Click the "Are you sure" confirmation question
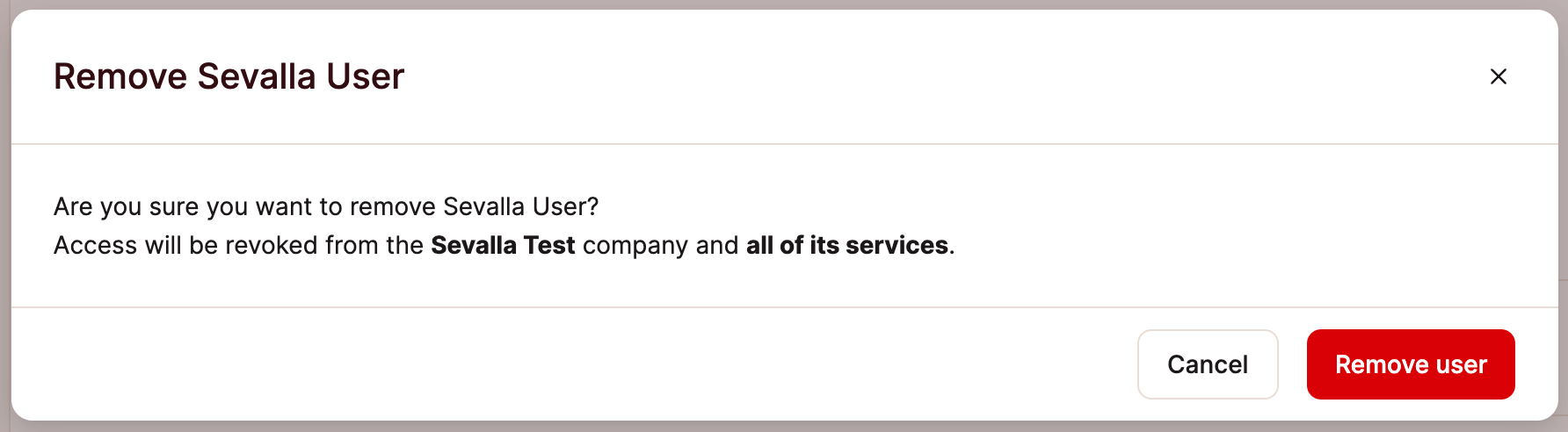 coord(325,206)
